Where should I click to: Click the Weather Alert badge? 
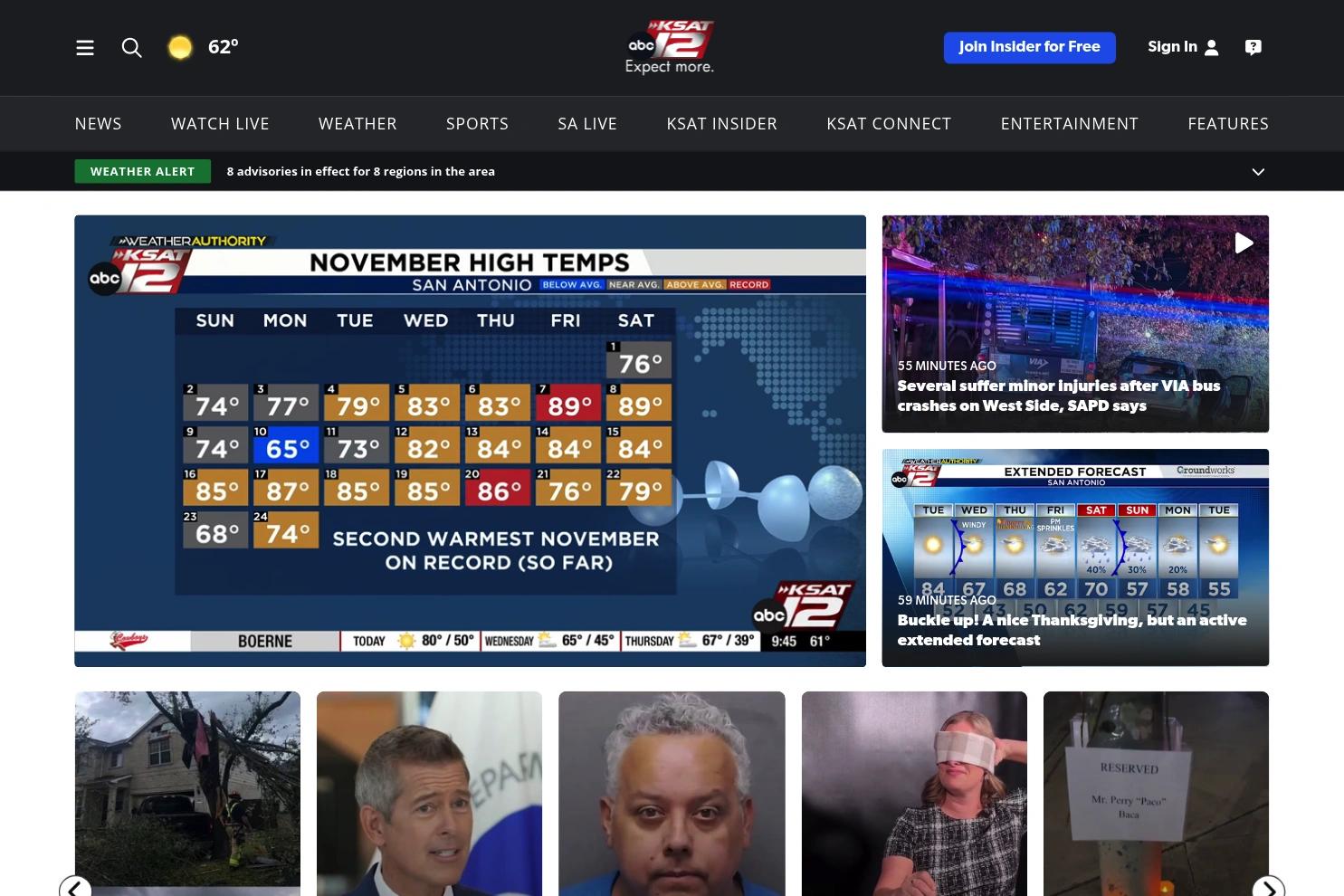click(142, 171)
